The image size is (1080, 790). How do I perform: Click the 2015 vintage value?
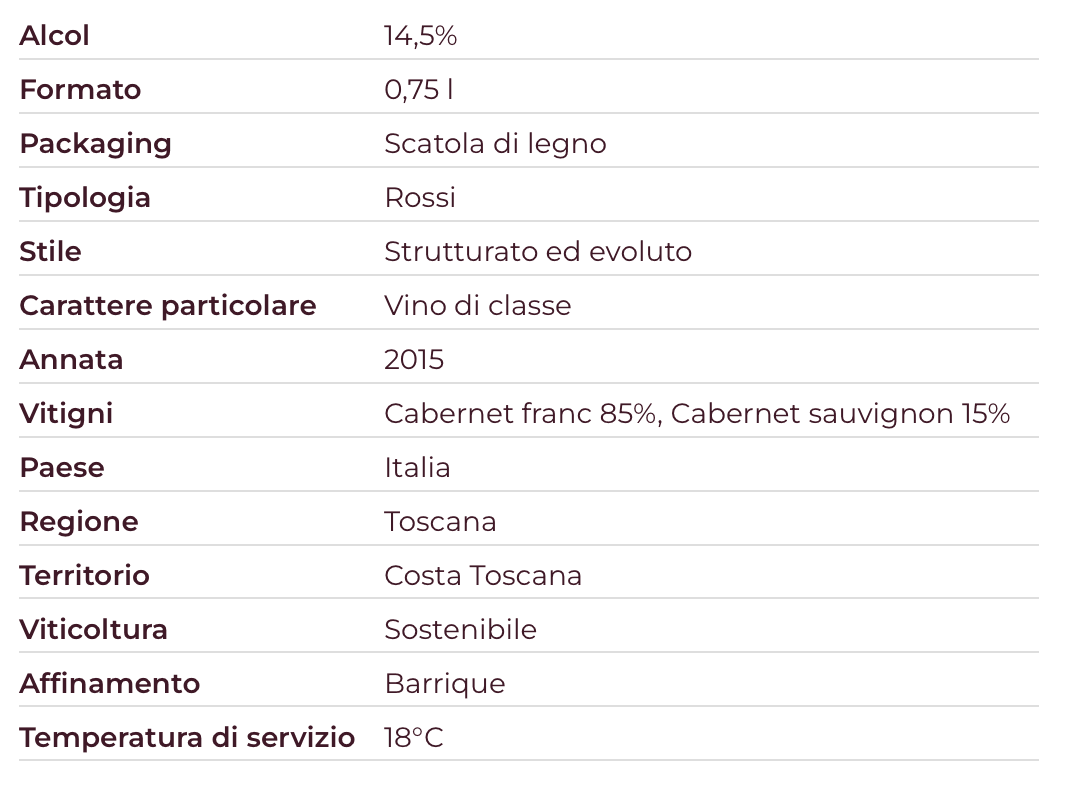(x=414, y=360)
